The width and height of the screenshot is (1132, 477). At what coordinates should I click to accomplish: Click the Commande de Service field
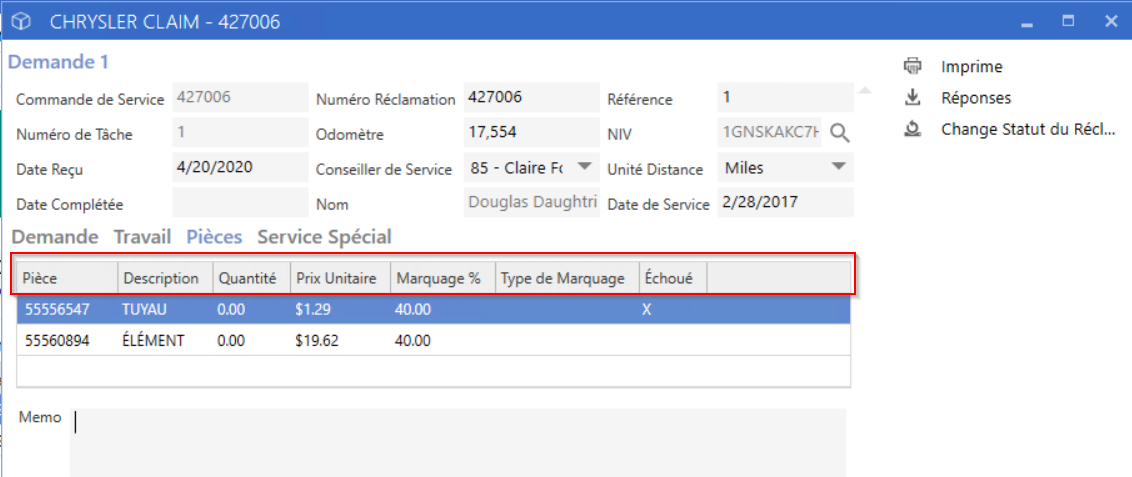click(x=240, y=97)
